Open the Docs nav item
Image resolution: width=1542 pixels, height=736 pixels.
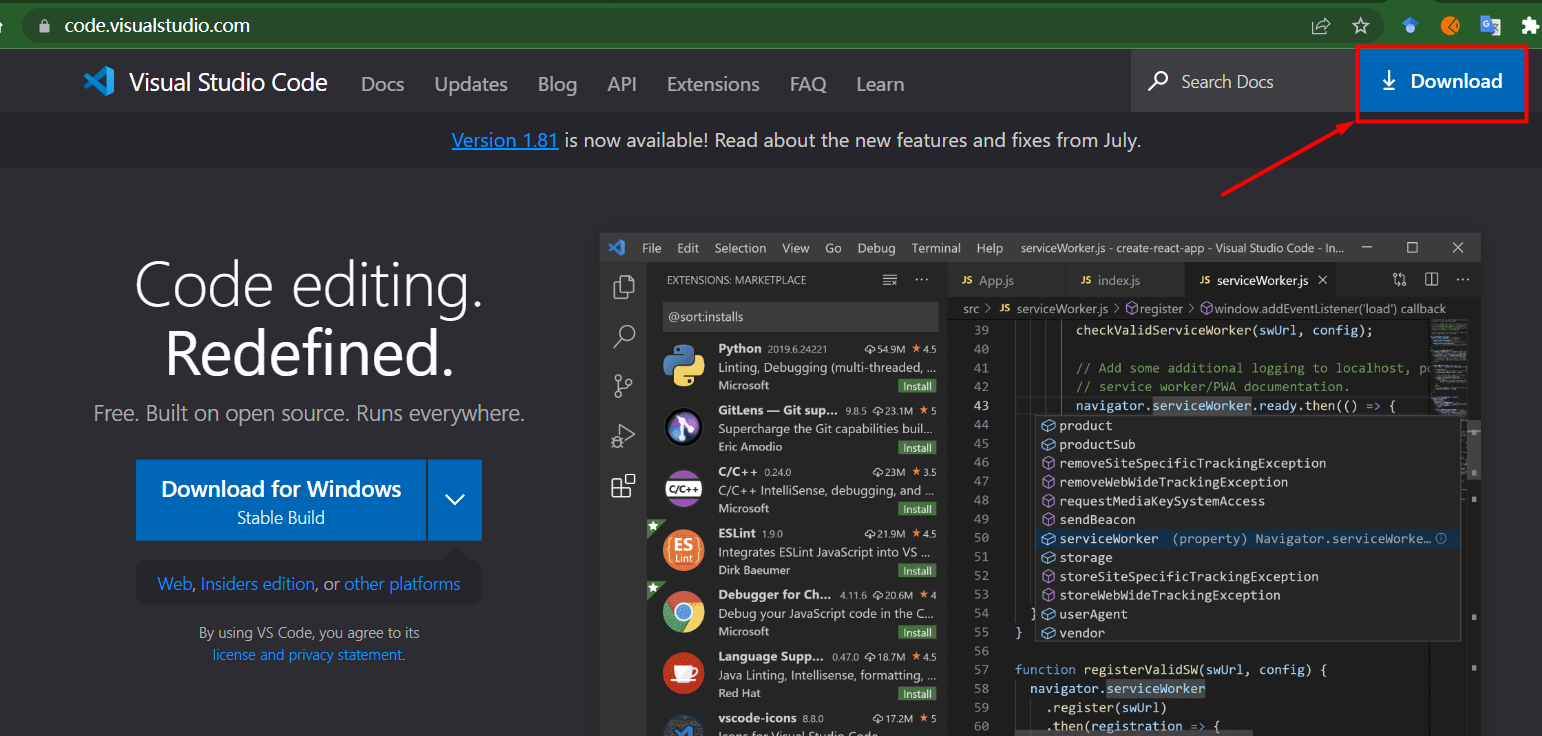click(x=383, y=84)
